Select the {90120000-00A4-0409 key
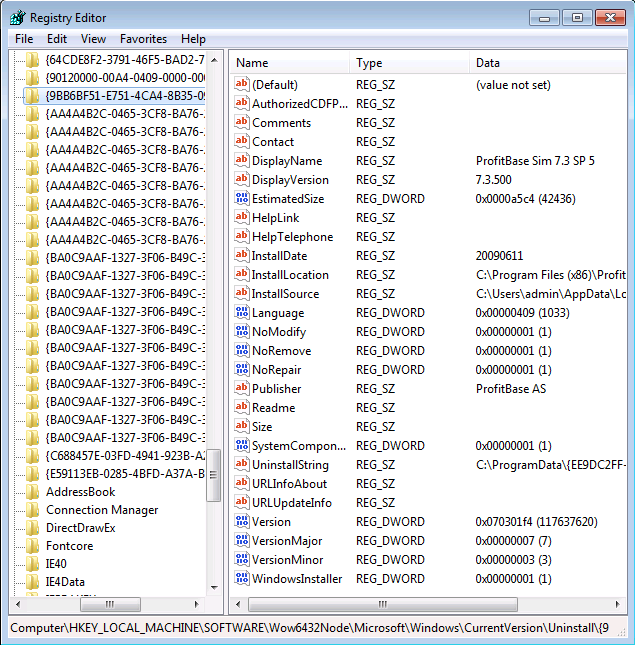This screenshot has height=645, width=635. pyautogui.click(x=125, y=78)
